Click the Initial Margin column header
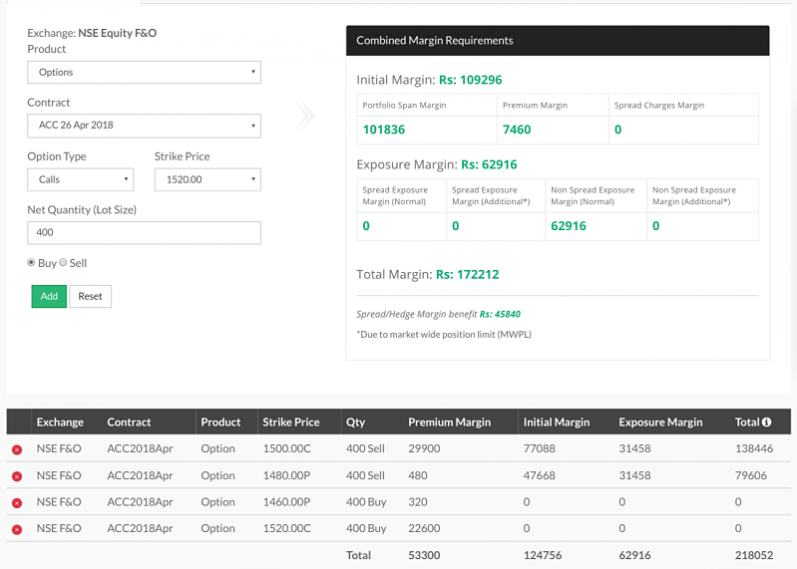This screenshot has width=797, height=569. 556,422
